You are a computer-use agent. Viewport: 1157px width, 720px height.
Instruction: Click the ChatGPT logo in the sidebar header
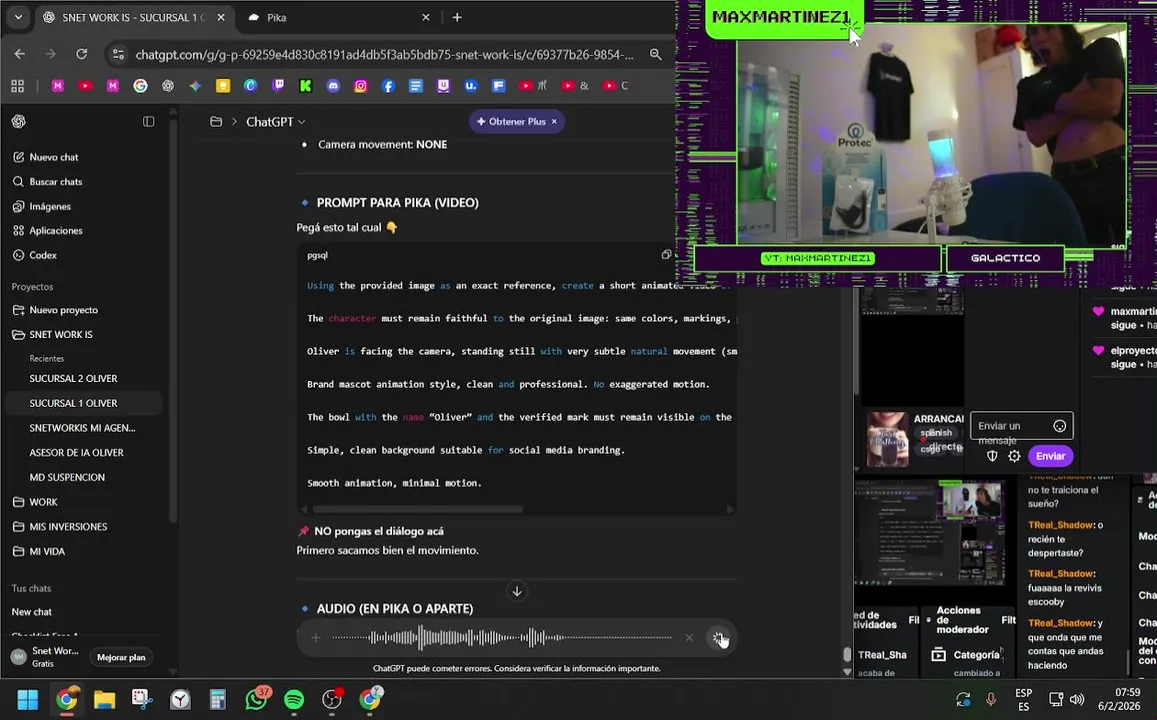[x=19, y=121]
